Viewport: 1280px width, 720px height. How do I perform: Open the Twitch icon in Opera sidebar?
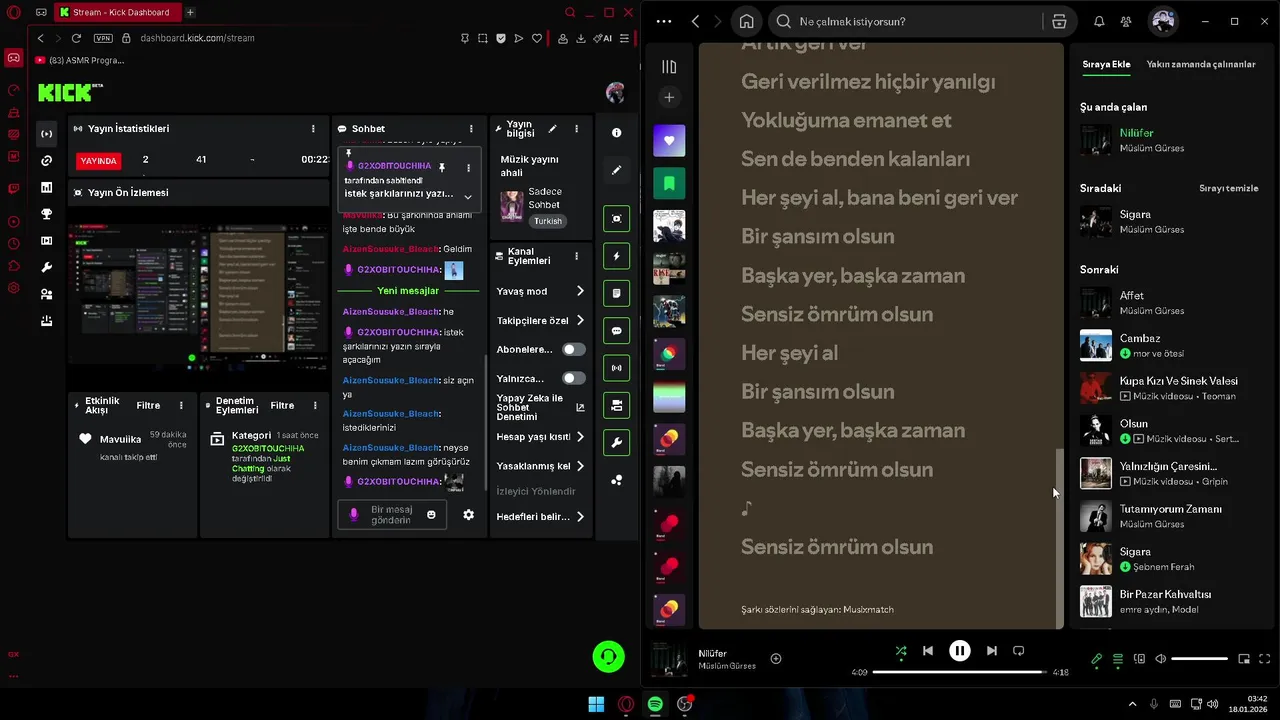[14, 188]
